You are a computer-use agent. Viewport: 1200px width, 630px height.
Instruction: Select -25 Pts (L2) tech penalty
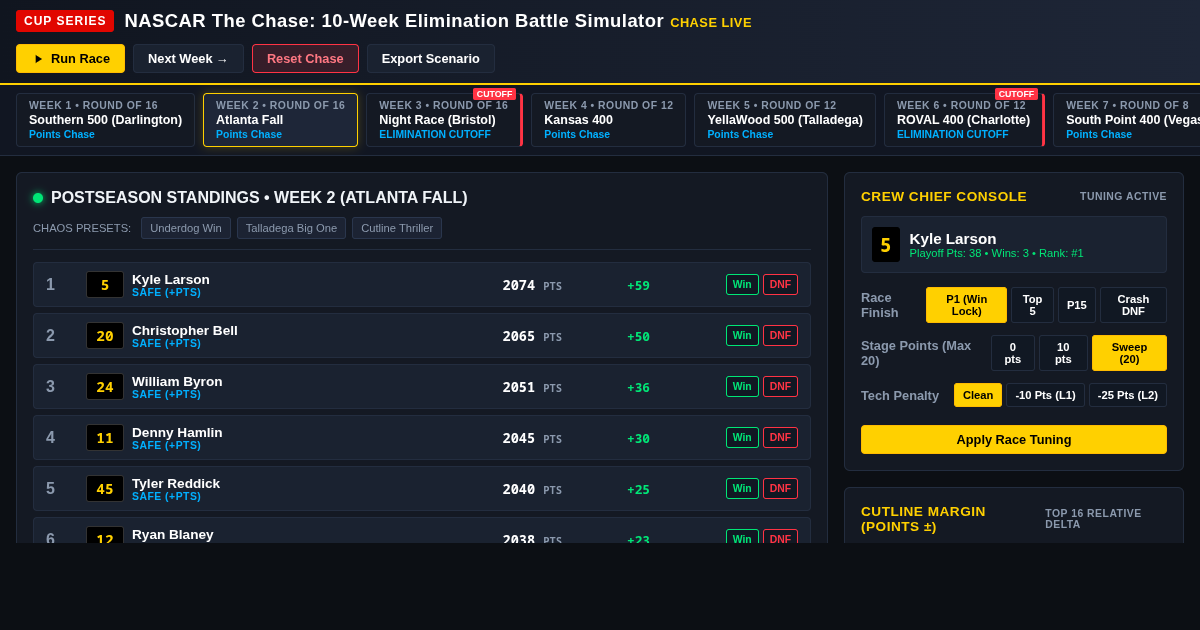[x=1128, y=395]
